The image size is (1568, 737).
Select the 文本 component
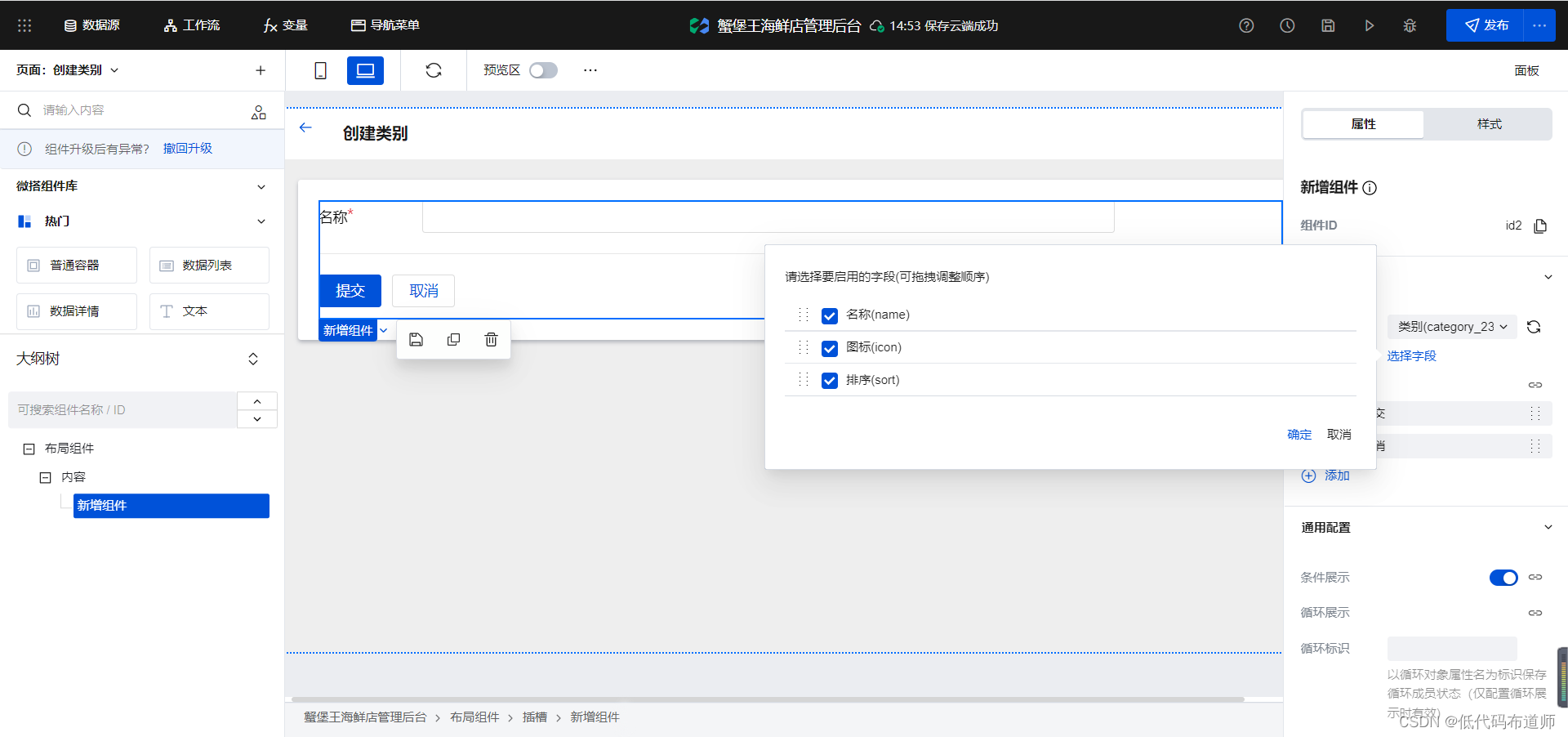[209, 311]
